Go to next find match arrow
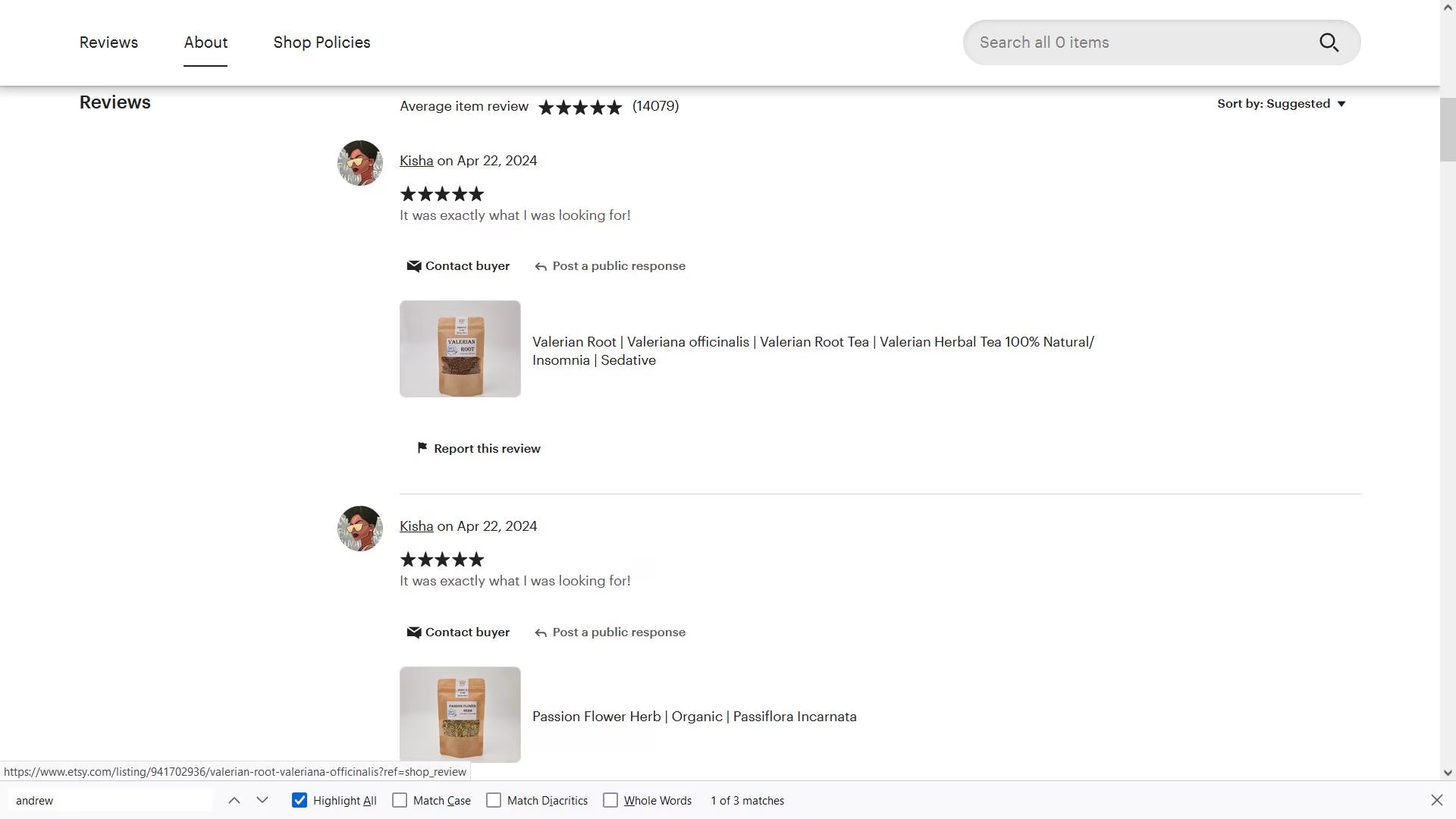This screenshot has height=819, width=1456. tap(262, 800)
